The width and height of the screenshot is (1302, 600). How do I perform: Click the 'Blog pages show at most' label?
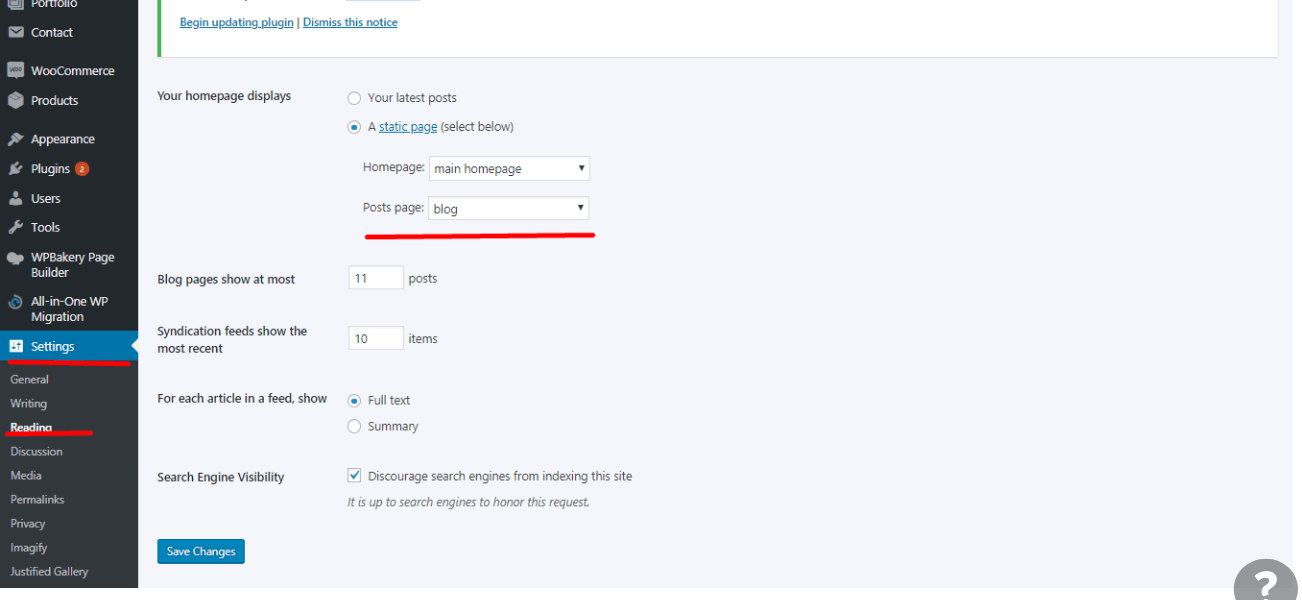(226, 280)
